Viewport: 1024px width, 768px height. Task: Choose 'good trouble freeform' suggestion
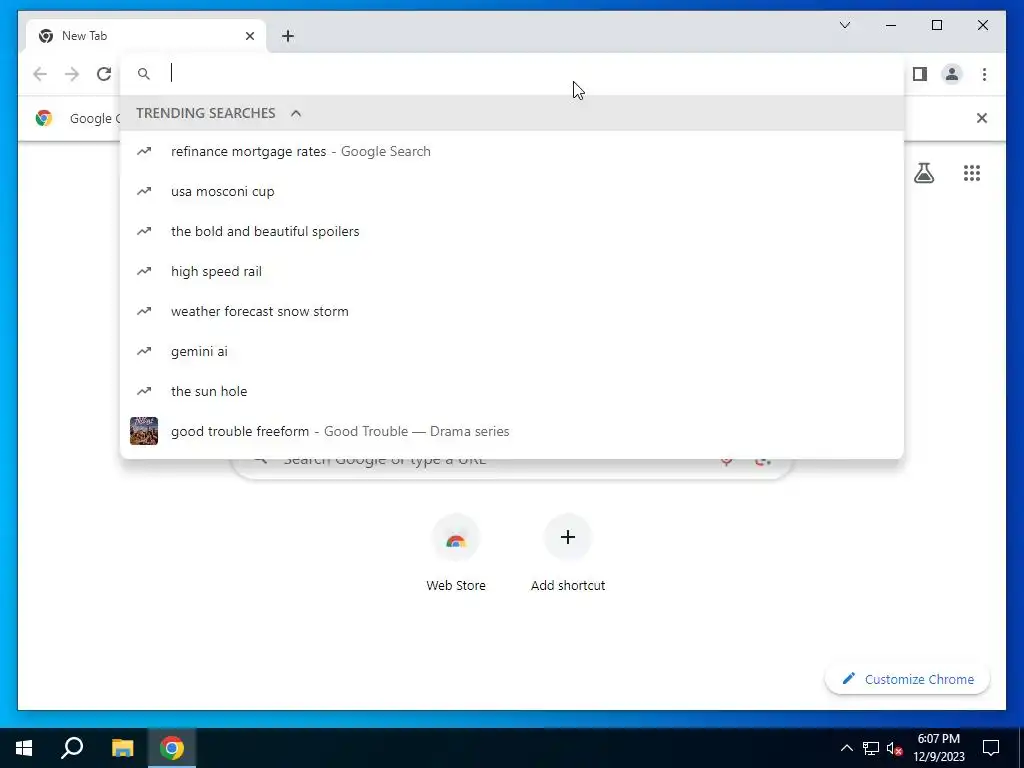click(512, 431)
